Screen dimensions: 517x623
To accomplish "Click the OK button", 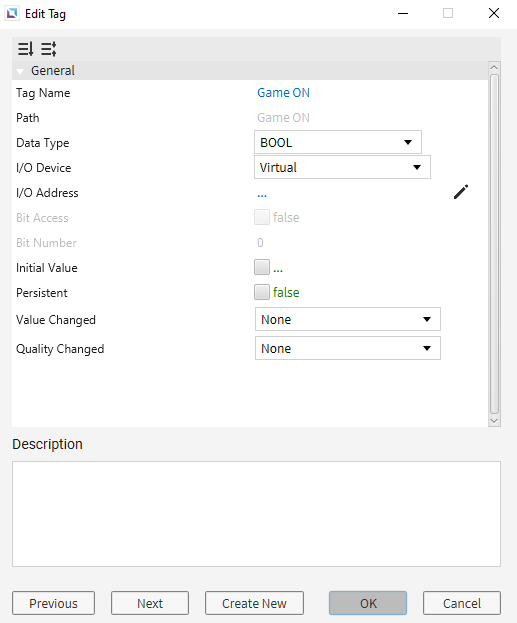I will [x=368, y=603].
